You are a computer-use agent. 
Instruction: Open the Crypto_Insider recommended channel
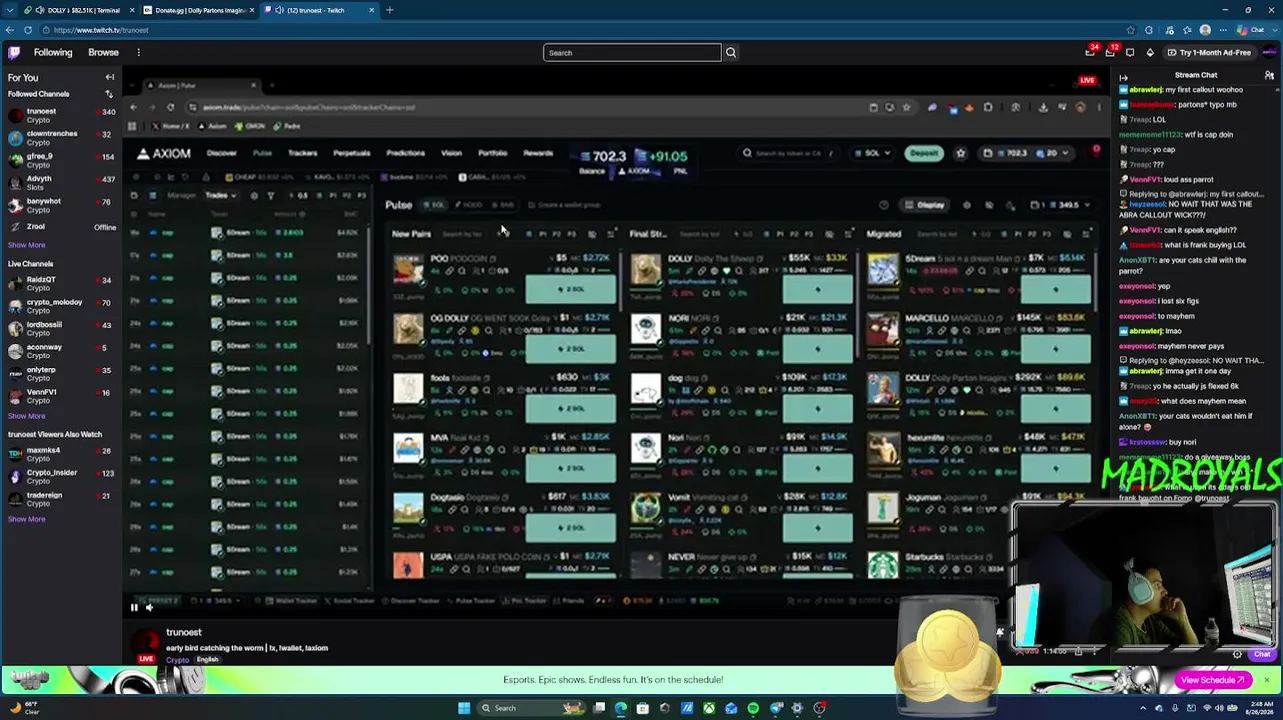[61, 476]
